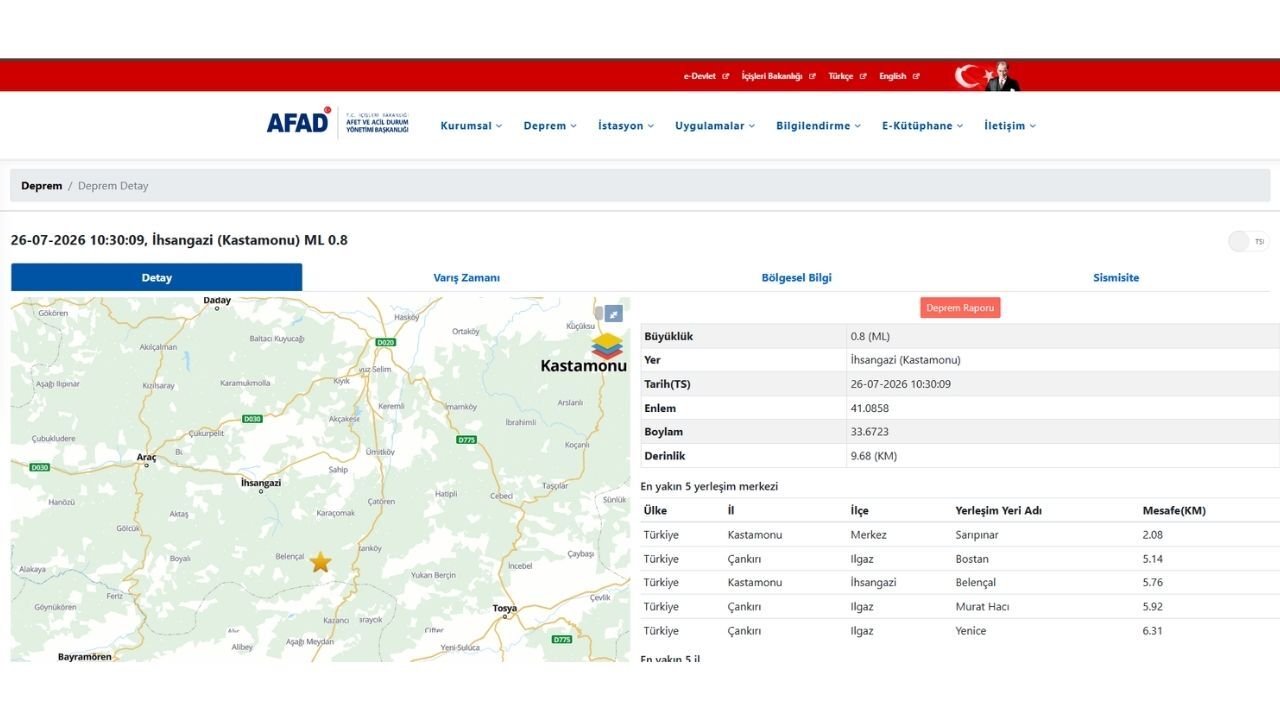Open the map layers stack icon
Viewport: 1280px width, 720px height.
coord(607,346)
